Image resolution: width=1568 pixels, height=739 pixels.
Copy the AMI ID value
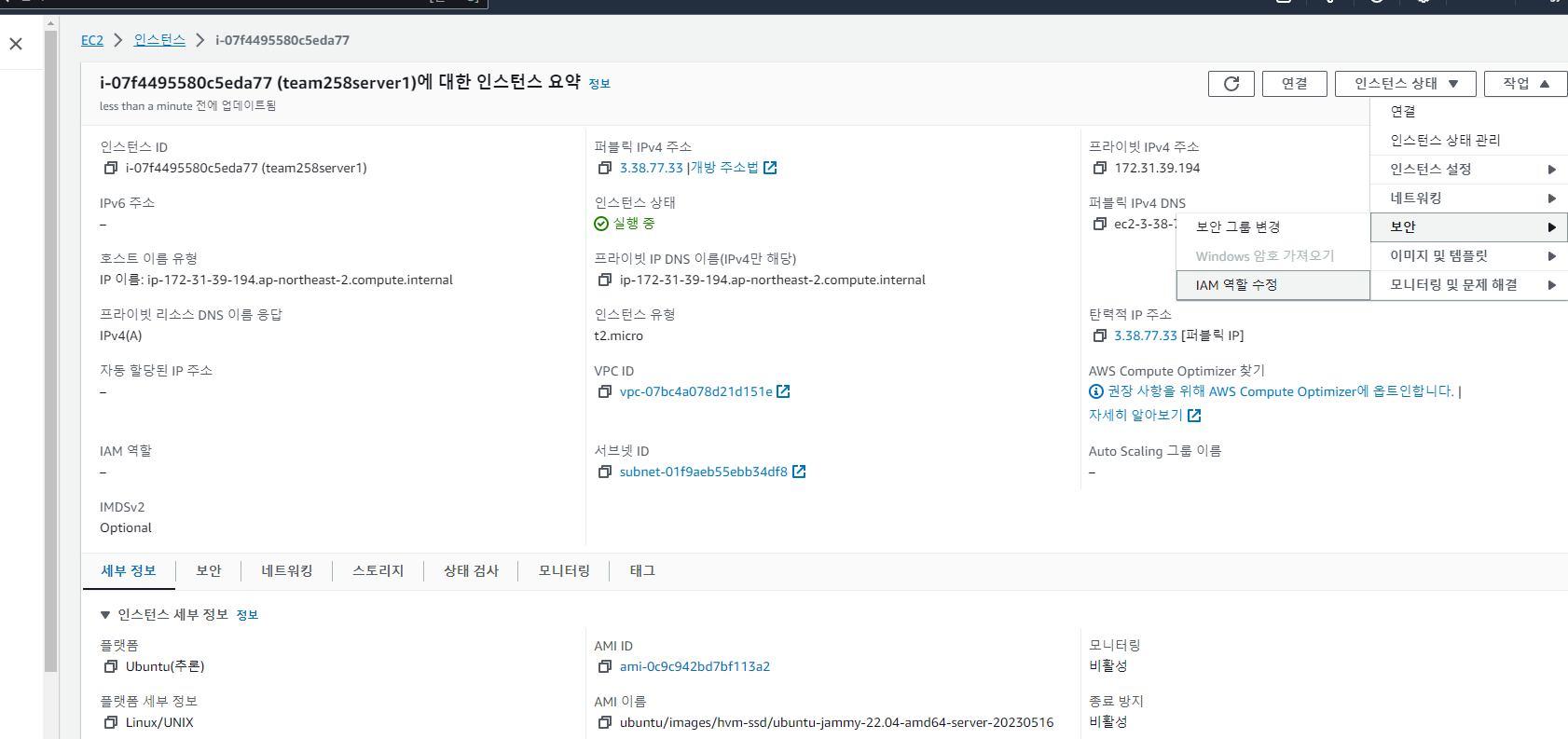[605, 667]
